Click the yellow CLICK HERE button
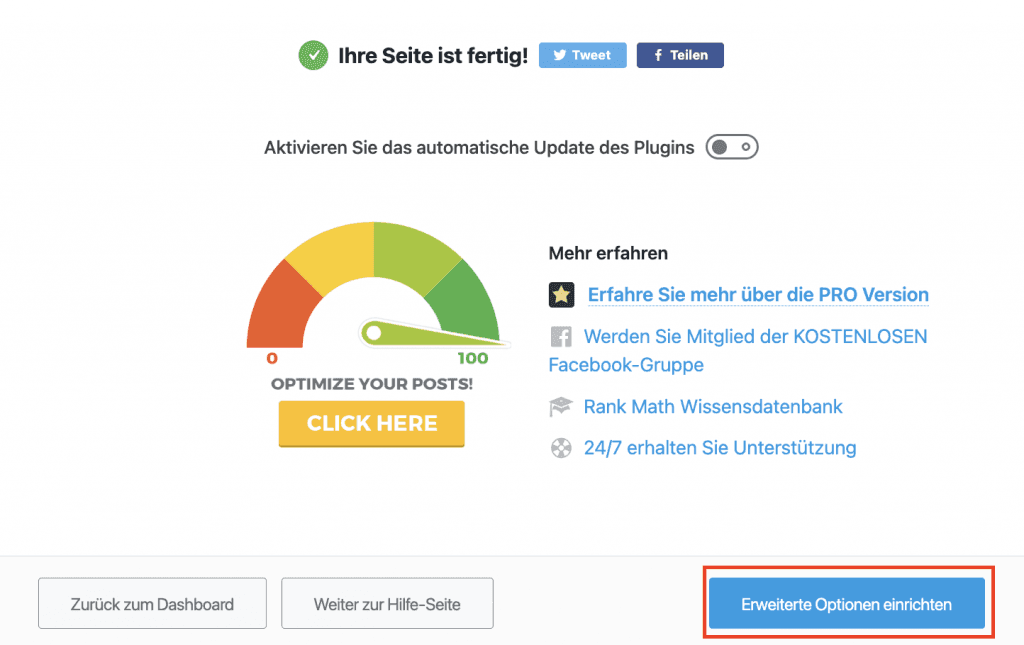This screenshot has width=1024, height=645. [x=372, y=423]
